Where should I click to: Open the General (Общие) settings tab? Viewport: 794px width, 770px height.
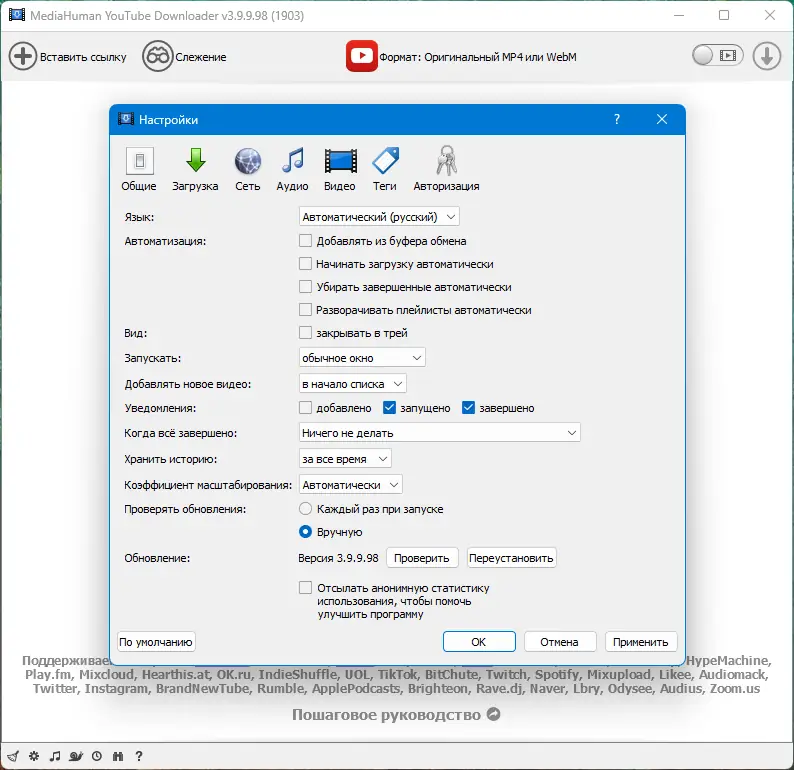pos(139,169)
